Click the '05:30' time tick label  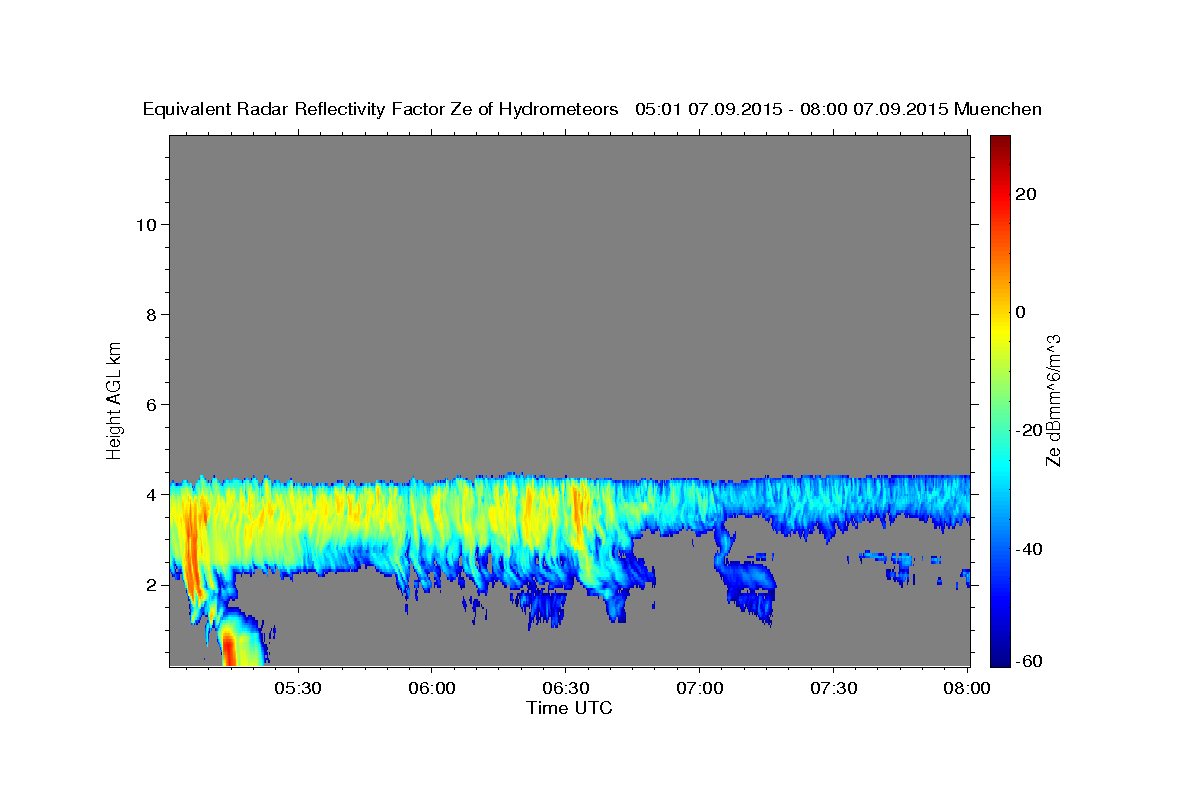298,688
